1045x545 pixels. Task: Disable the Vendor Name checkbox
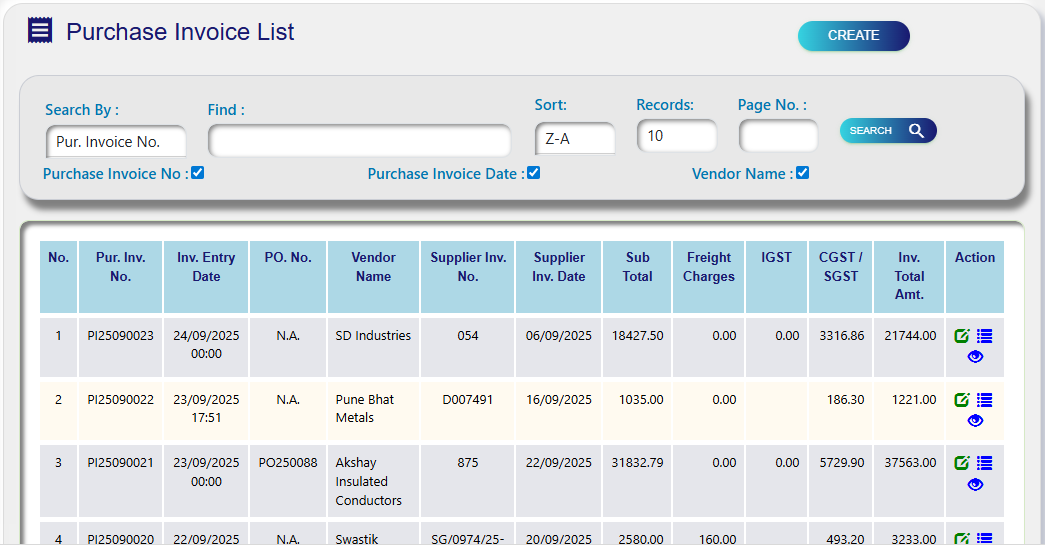[x=802, y=173]
